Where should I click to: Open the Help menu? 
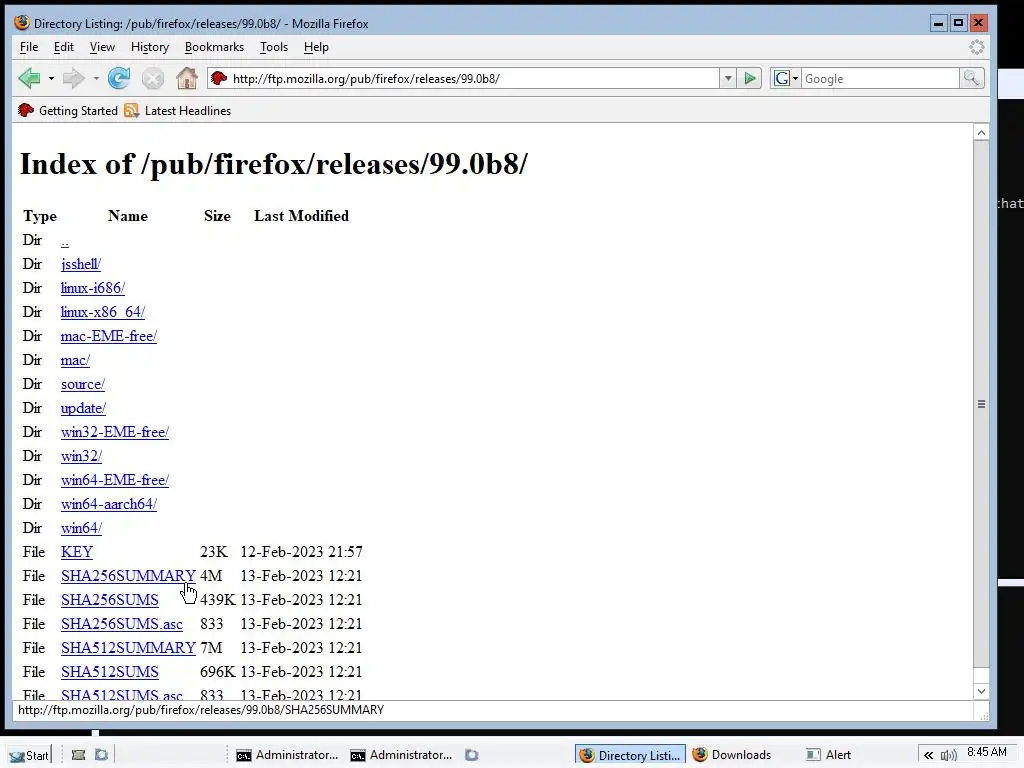point(316,47)
